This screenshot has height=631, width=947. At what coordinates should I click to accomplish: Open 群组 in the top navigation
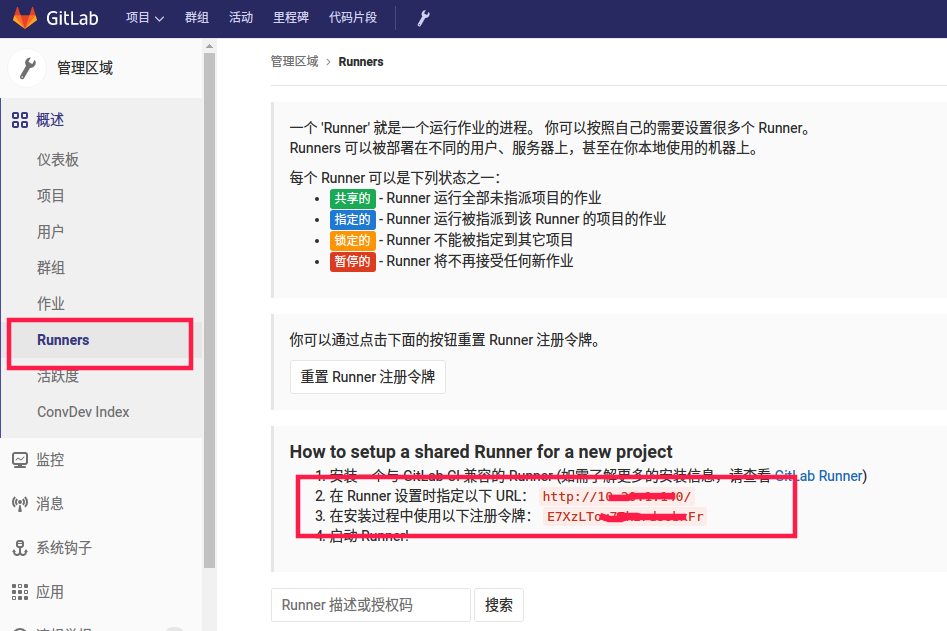click(196, 18)
